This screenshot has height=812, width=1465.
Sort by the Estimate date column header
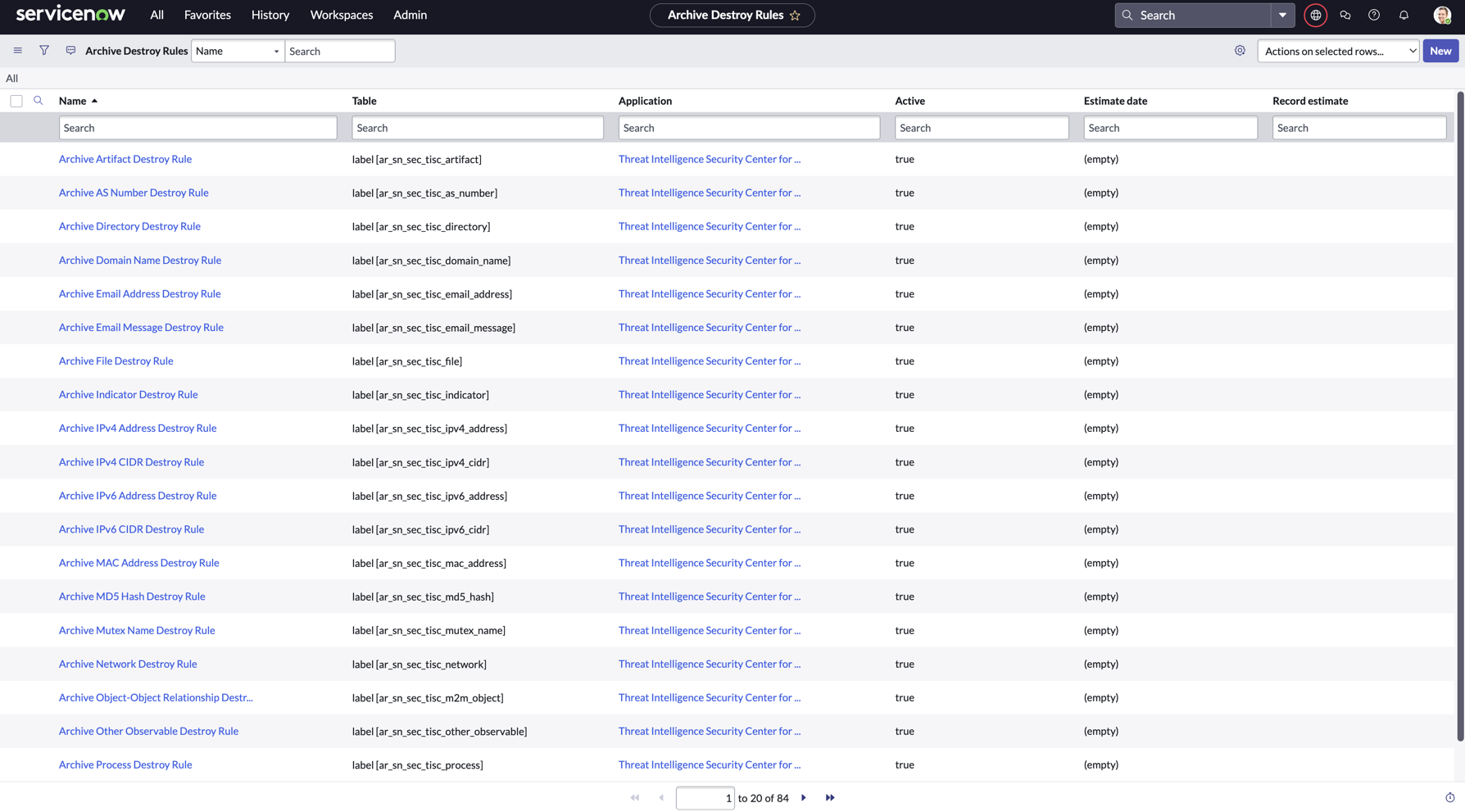click(1115, 101)
